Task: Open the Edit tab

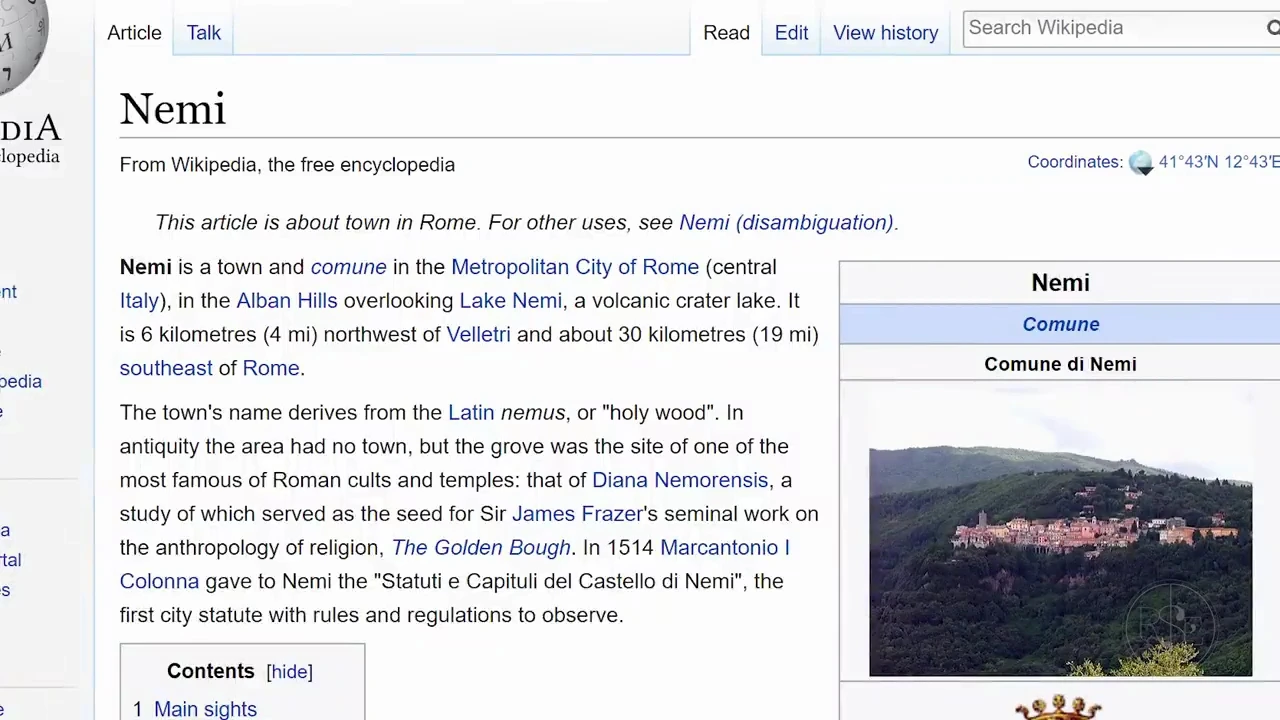Action: click(x=791, y=32)
